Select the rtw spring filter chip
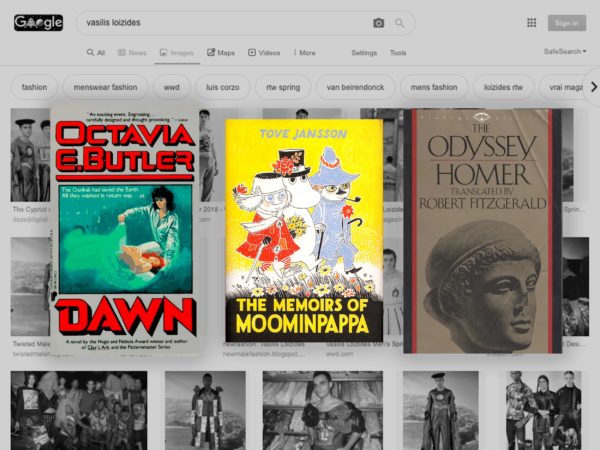 coord(283,87)
